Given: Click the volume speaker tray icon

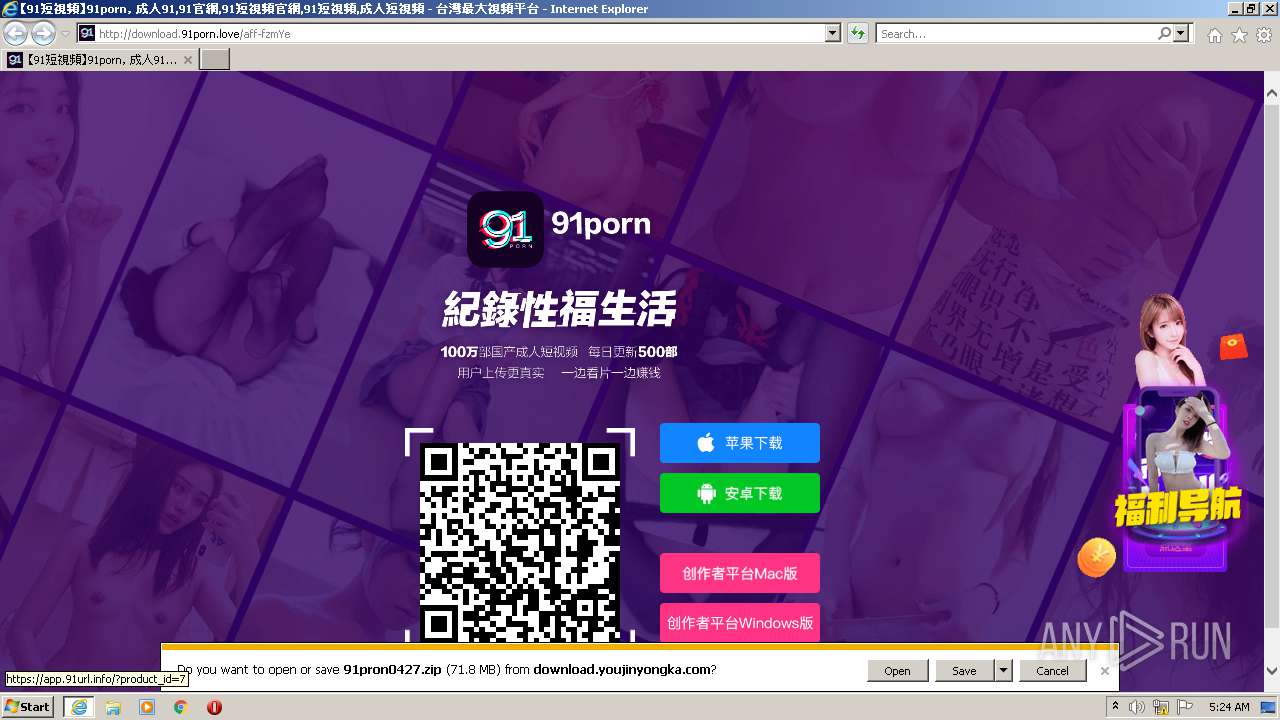Looking at the screenshot, I should click(x=1137, y=707).
